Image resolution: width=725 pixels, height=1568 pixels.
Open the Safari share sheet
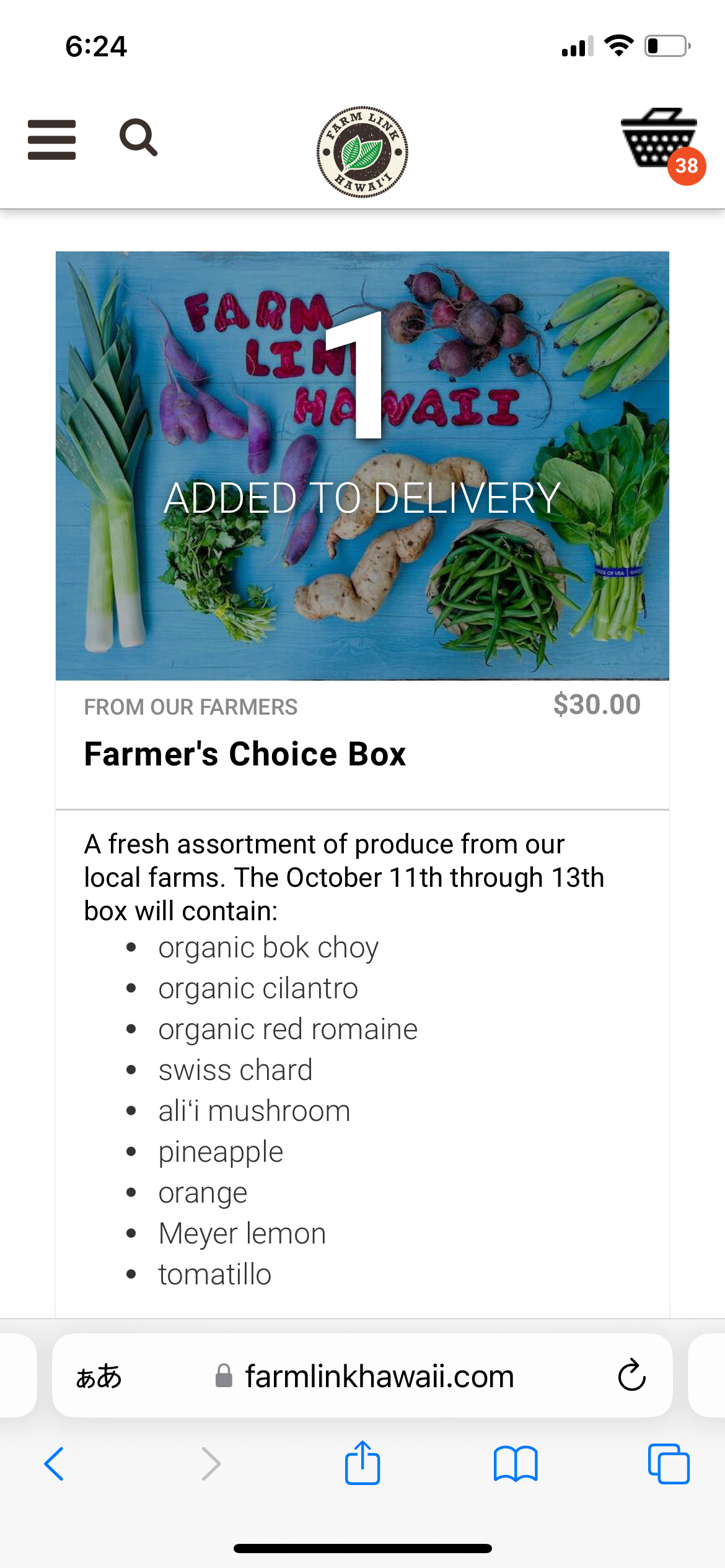click(362, 1464)
